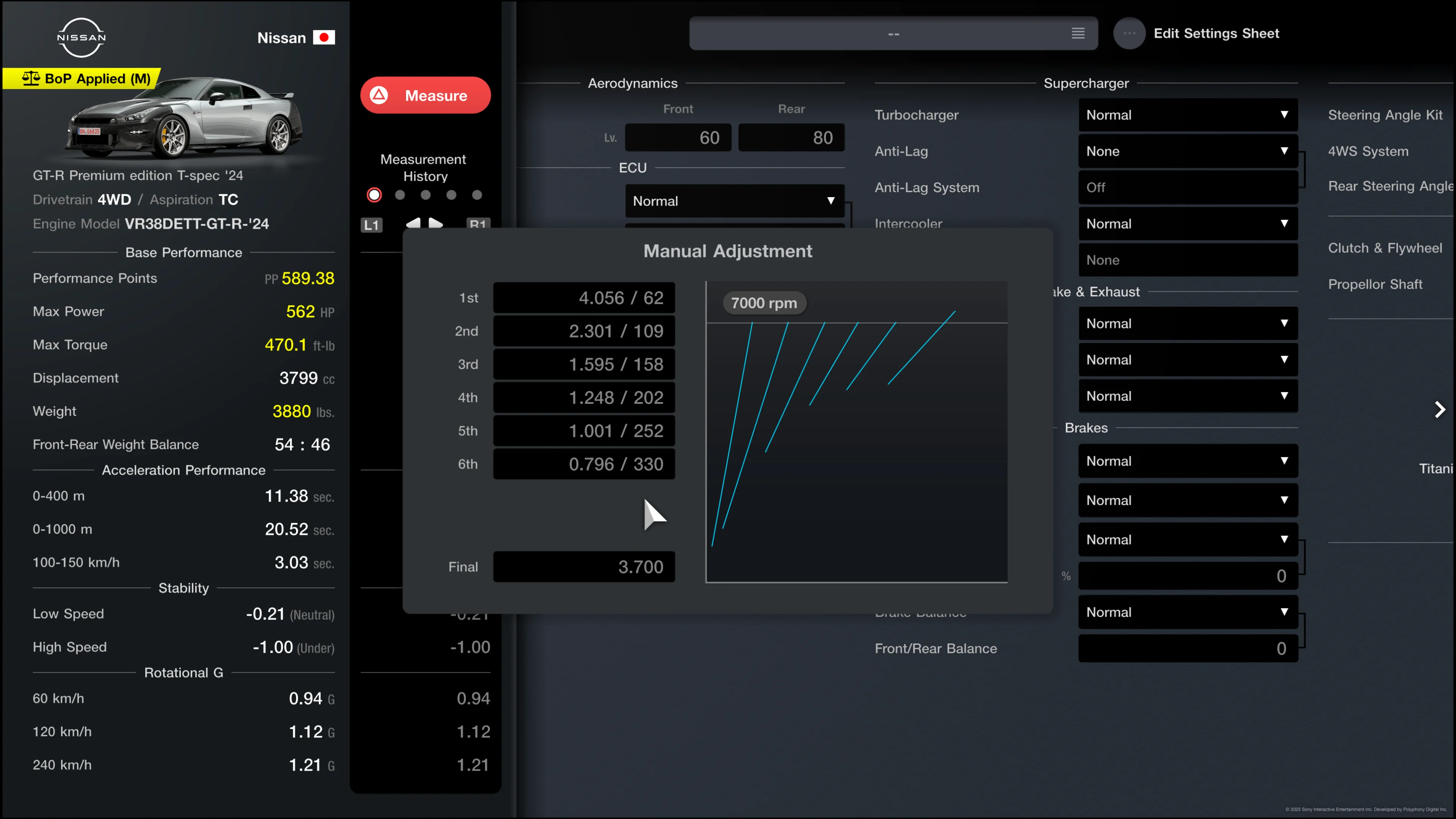Select the third measurement history dot
This screenshot has height=819, width=1456.
pyautogui.click(x=425, y=195)
